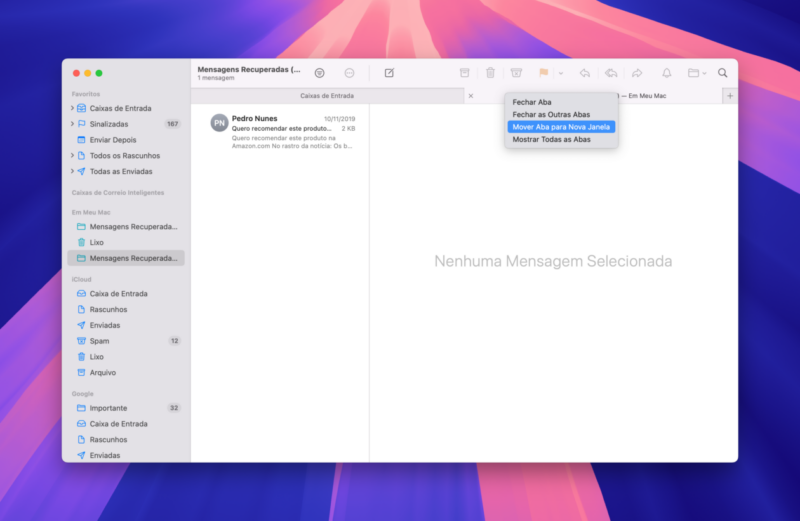Open the Arquivo mailbox

[126, 373]
